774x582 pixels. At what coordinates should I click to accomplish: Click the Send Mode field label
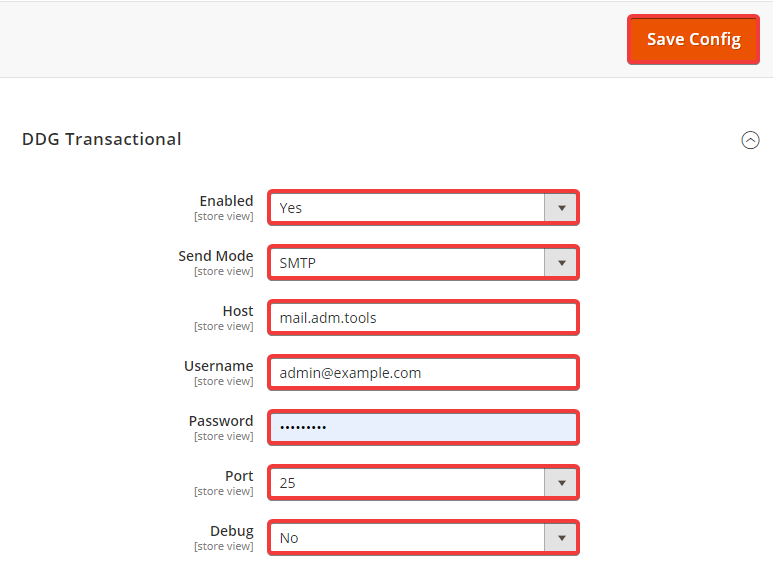[x=216, y=256]
